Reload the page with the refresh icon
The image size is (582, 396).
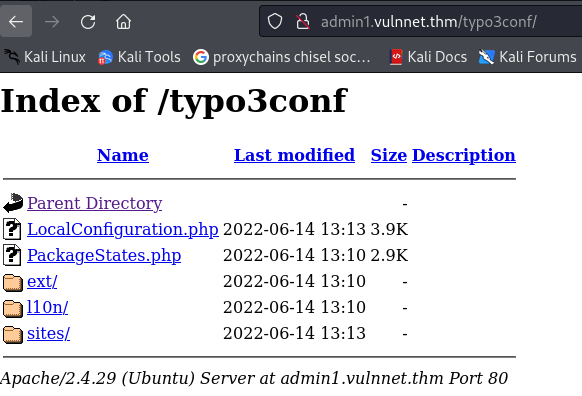(88, 22)
